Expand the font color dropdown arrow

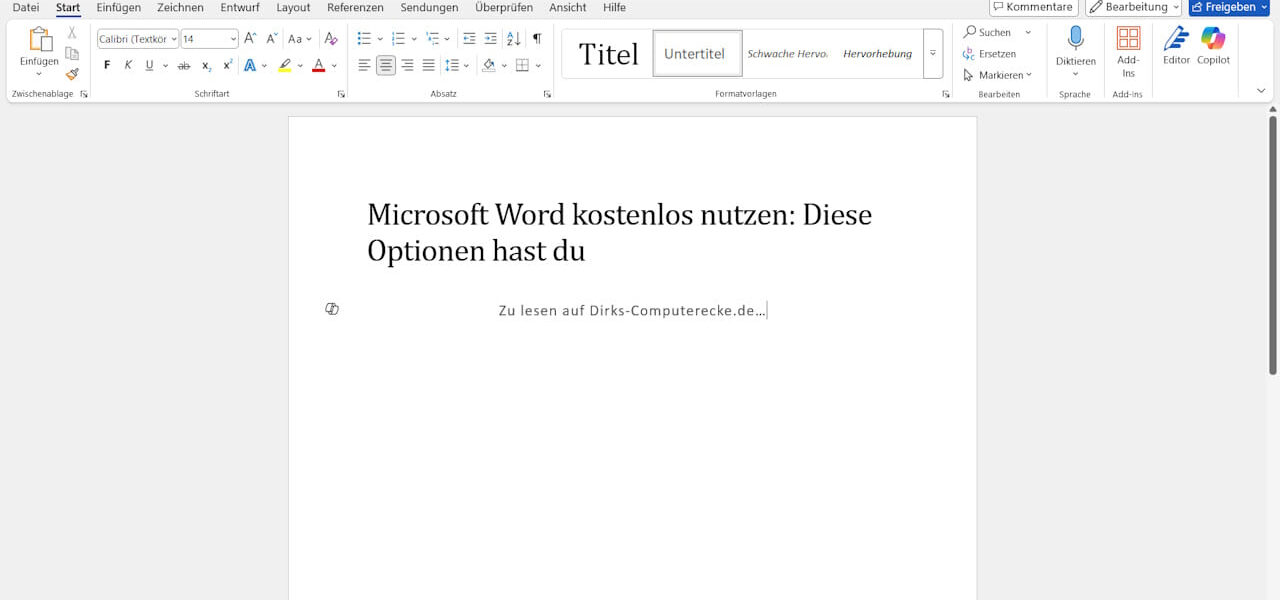tap(334, 66)
